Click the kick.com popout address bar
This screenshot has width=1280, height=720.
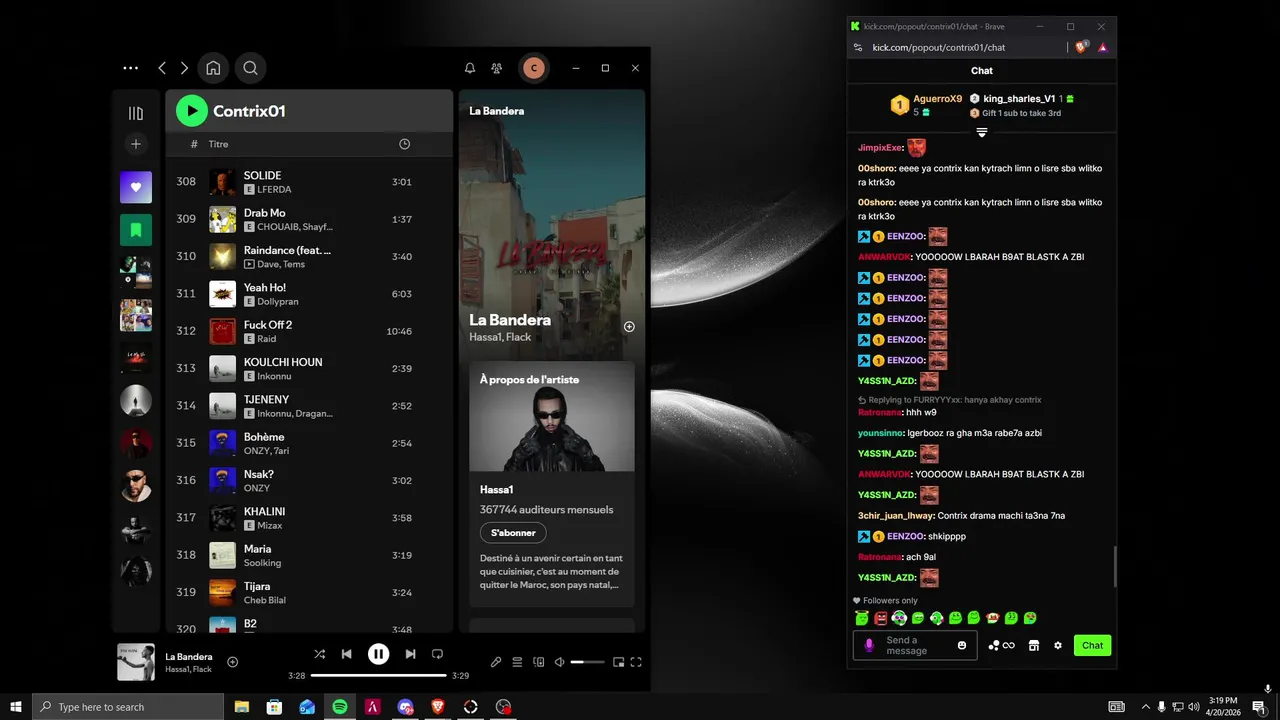click(938, 47)
